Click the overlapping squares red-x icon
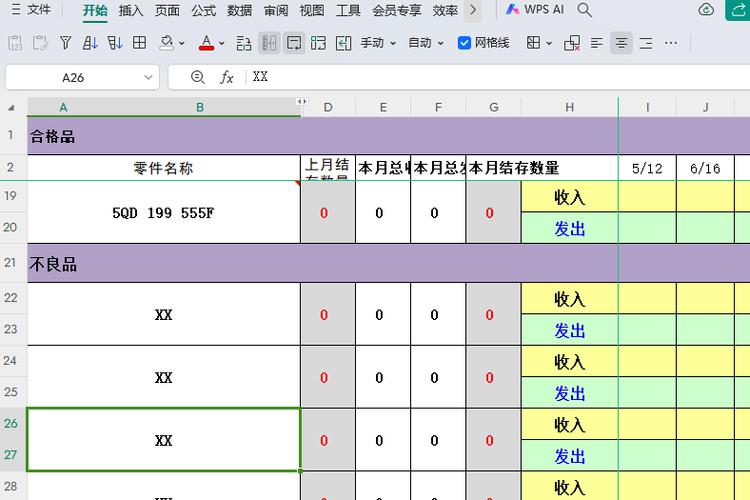Screen dimensions: 750x500 [572, 43]
